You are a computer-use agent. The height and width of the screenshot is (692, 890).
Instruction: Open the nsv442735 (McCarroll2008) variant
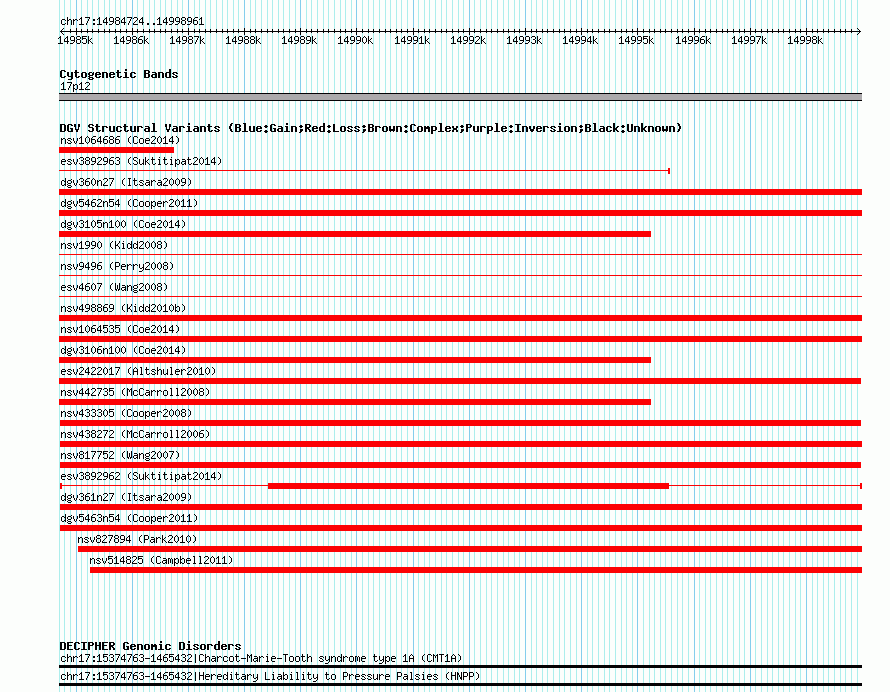pos(135,392)
